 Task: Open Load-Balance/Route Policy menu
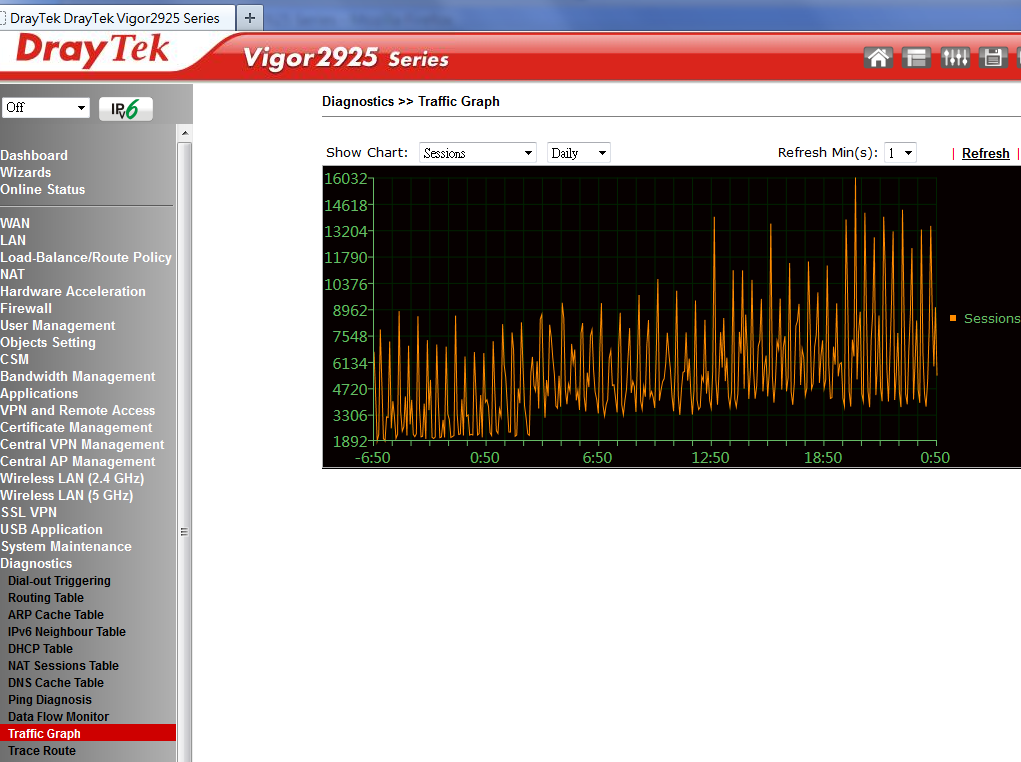pyautogui.click(x=86, y=257)
